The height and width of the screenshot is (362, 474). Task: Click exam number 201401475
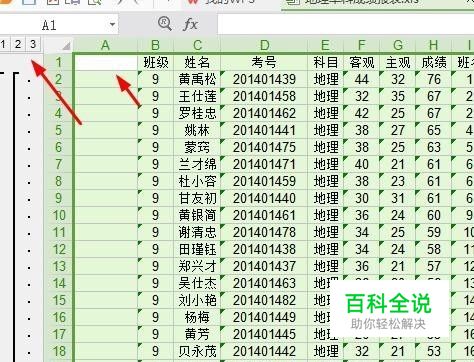(x=264, y=147)
